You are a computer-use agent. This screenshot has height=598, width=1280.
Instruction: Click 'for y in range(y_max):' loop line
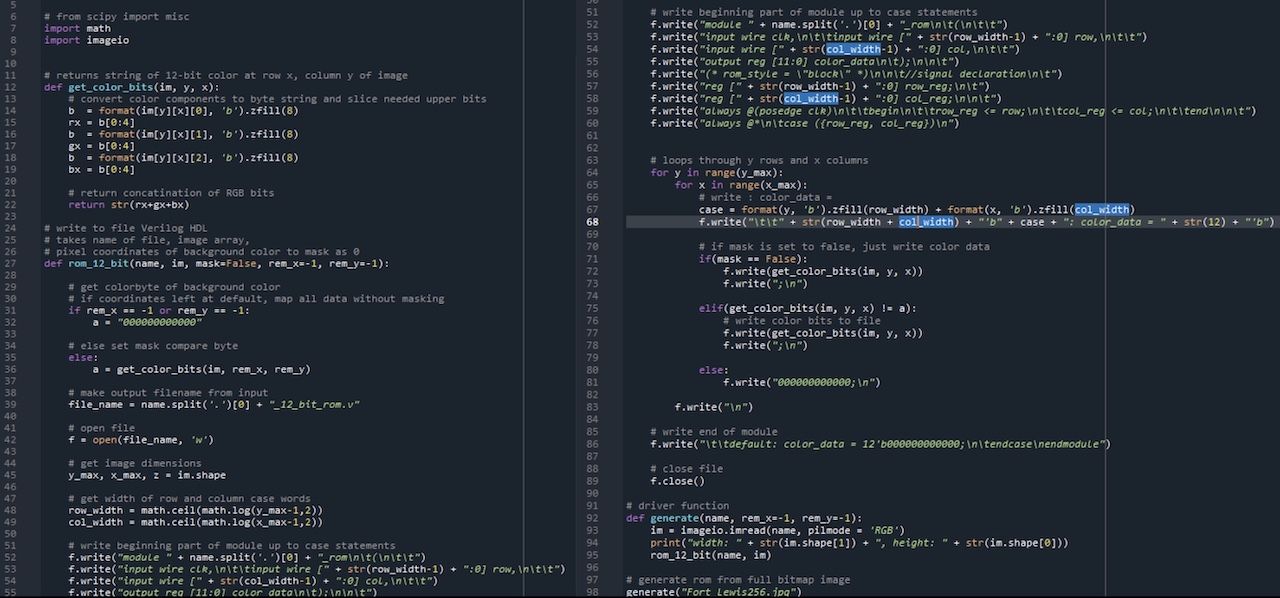pos(717,172)
